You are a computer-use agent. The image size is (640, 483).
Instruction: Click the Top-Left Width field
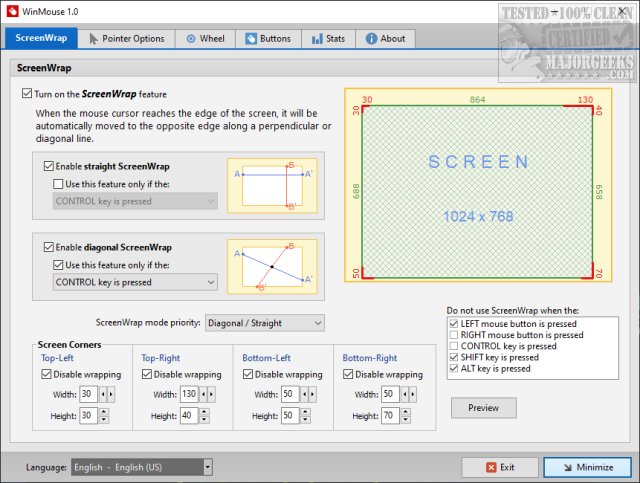coord(88,394)
